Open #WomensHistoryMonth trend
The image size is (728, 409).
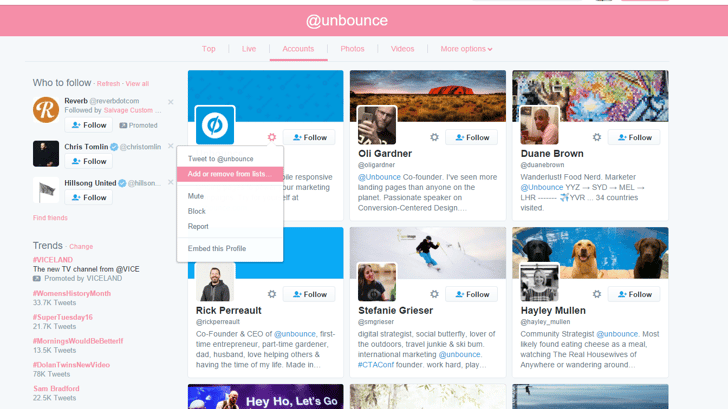click(x=72, y=293)
